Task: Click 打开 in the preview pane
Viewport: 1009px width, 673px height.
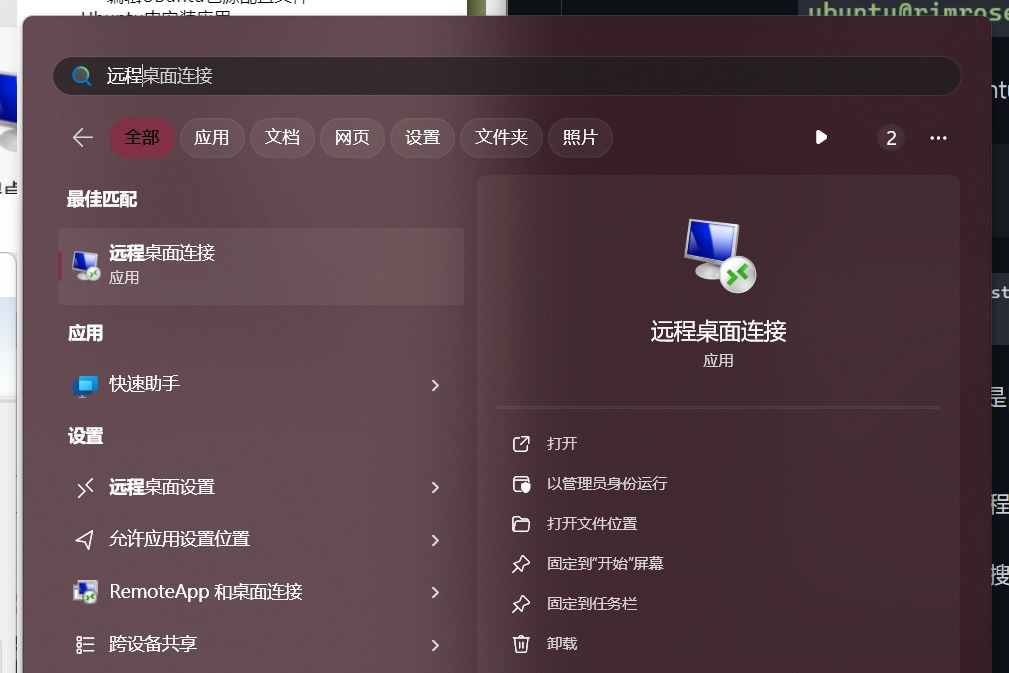Action: click(562, 444)
